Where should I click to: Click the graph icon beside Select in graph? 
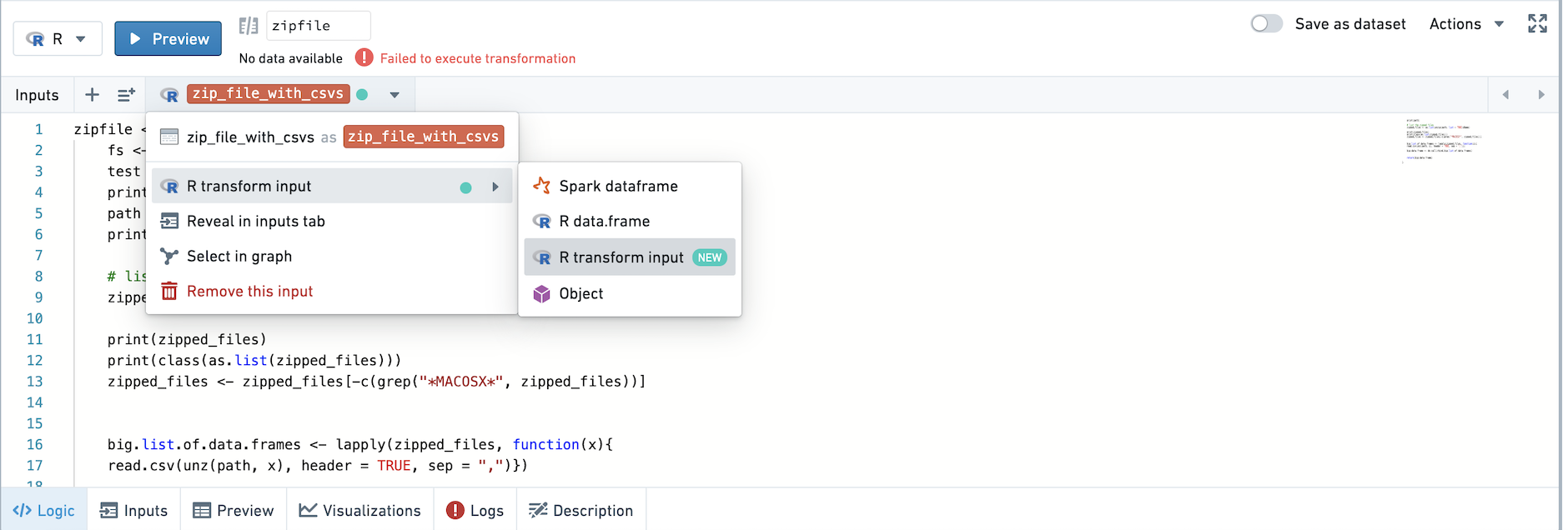[x=169, y=256]
